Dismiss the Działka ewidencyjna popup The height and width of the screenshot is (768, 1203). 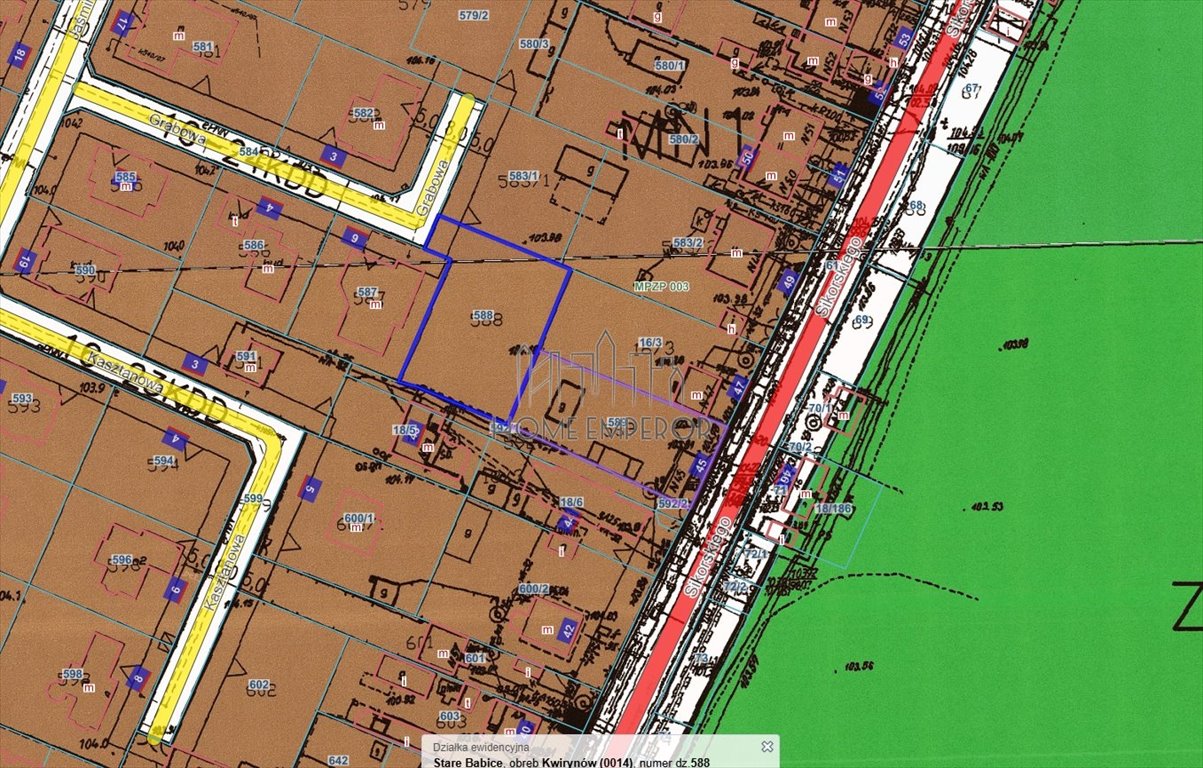pos(764,745)
